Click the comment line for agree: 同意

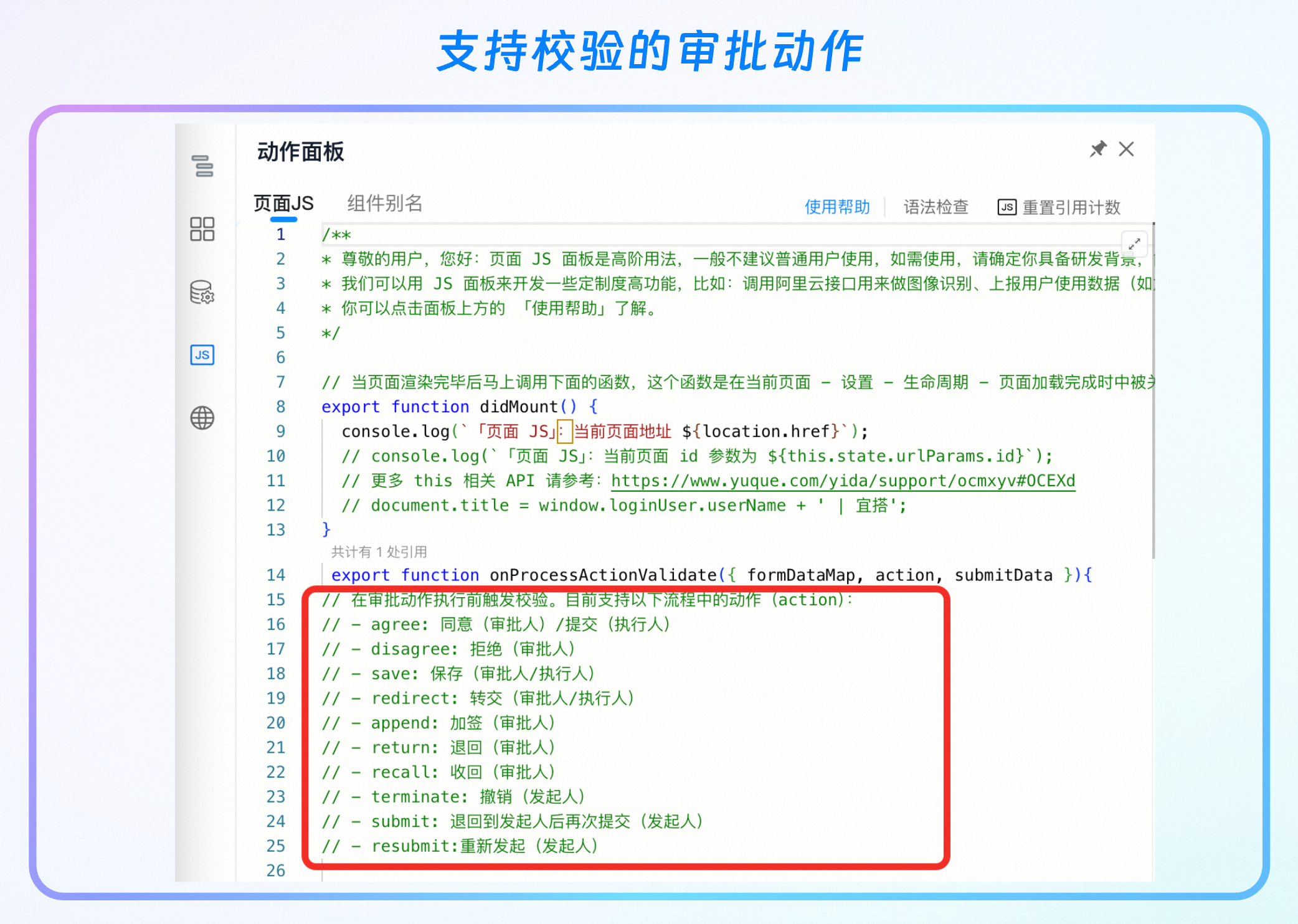click(496, 624)
